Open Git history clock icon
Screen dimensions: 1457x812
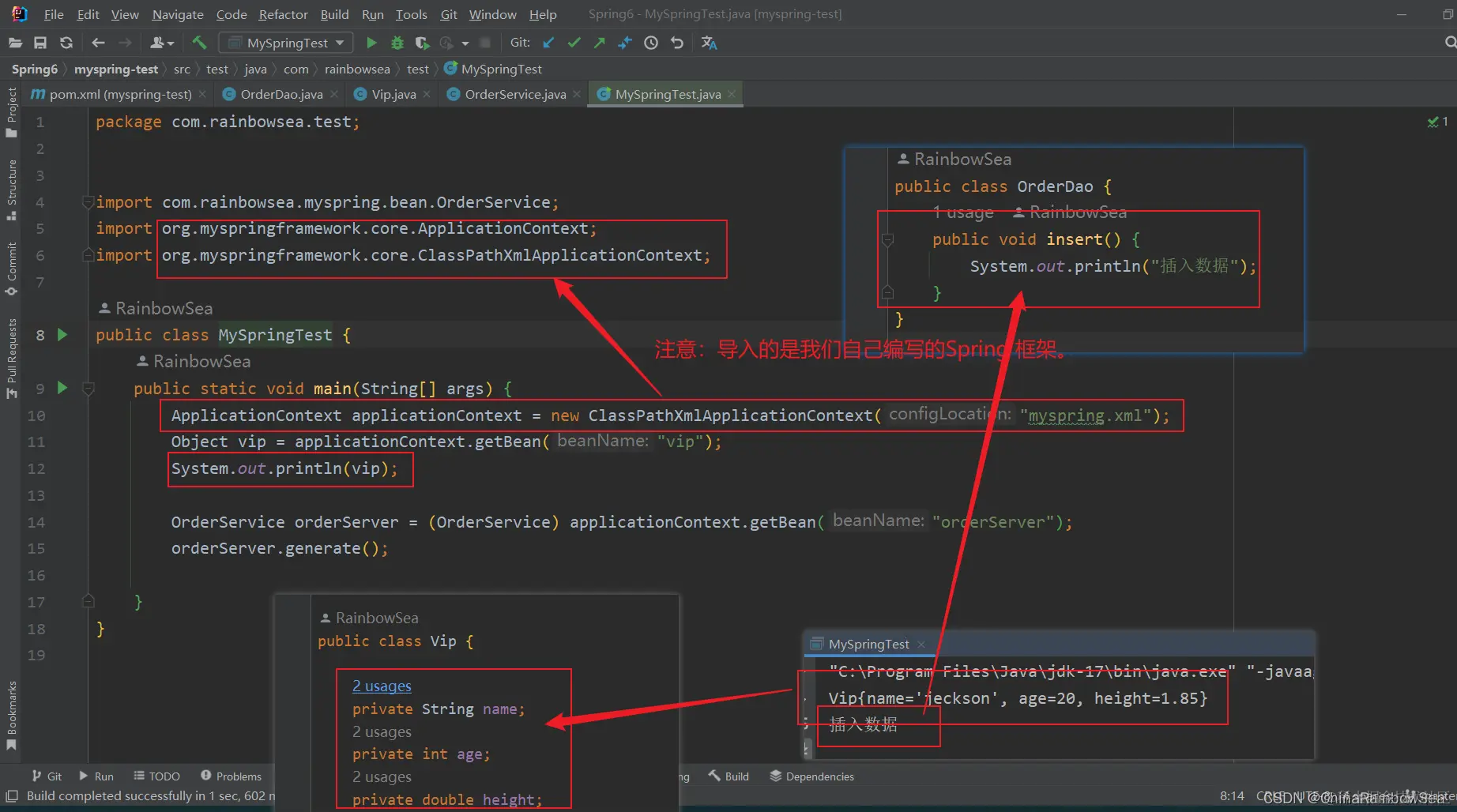tap(651, 43)
